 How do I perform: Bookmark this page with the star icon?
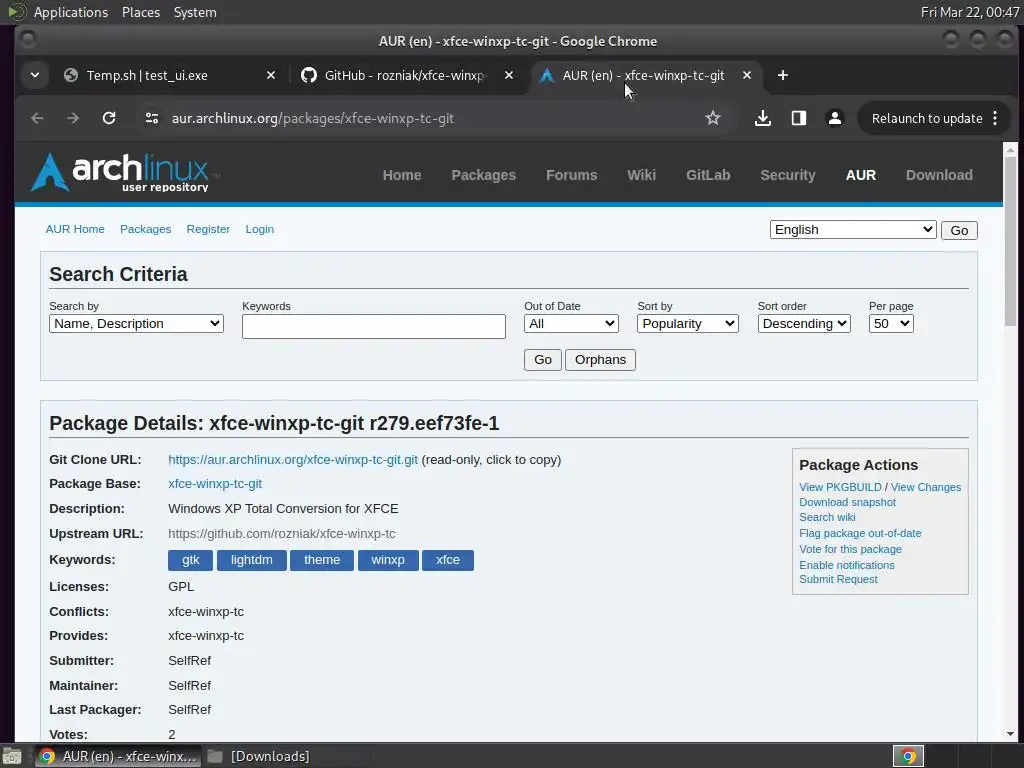pos(712,118)
